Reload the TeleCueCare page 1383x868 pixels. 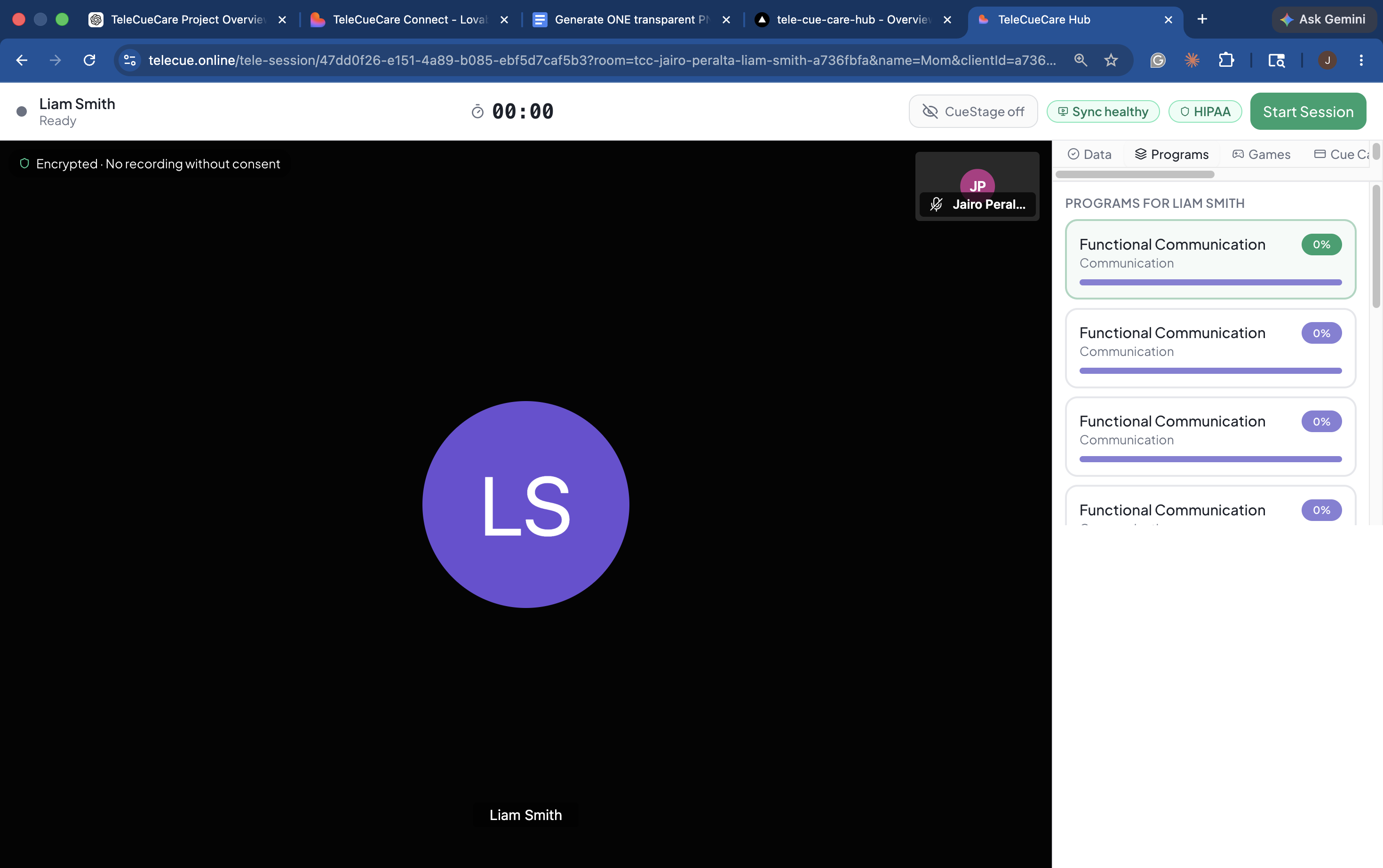pos(89,60)
